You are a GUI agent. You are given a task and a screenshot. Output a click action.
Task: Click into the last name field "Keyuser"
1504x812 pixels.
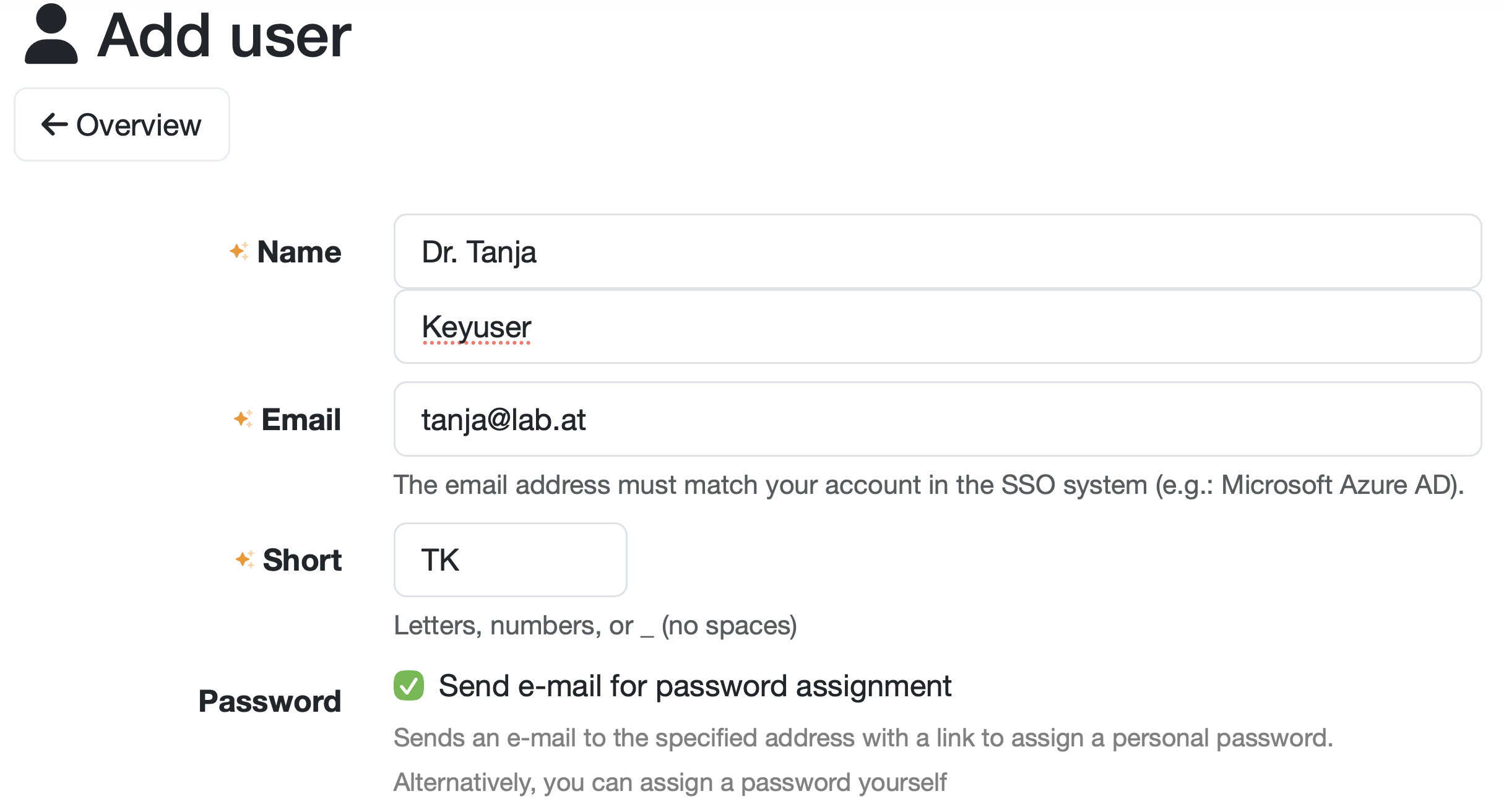937,327
